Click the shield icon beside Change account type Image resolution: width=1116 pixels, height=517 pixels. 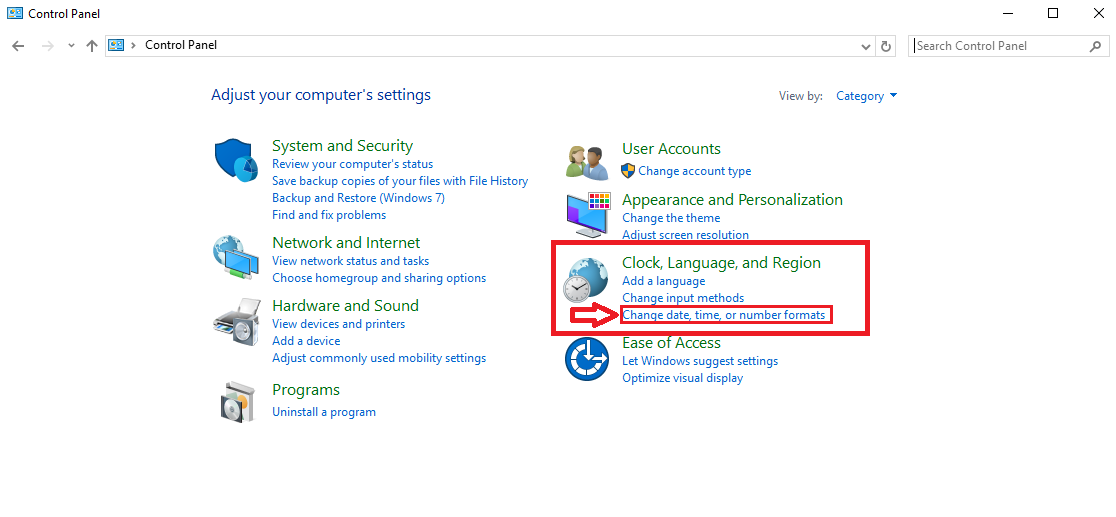pyautogui.click(x=628, y=171)
